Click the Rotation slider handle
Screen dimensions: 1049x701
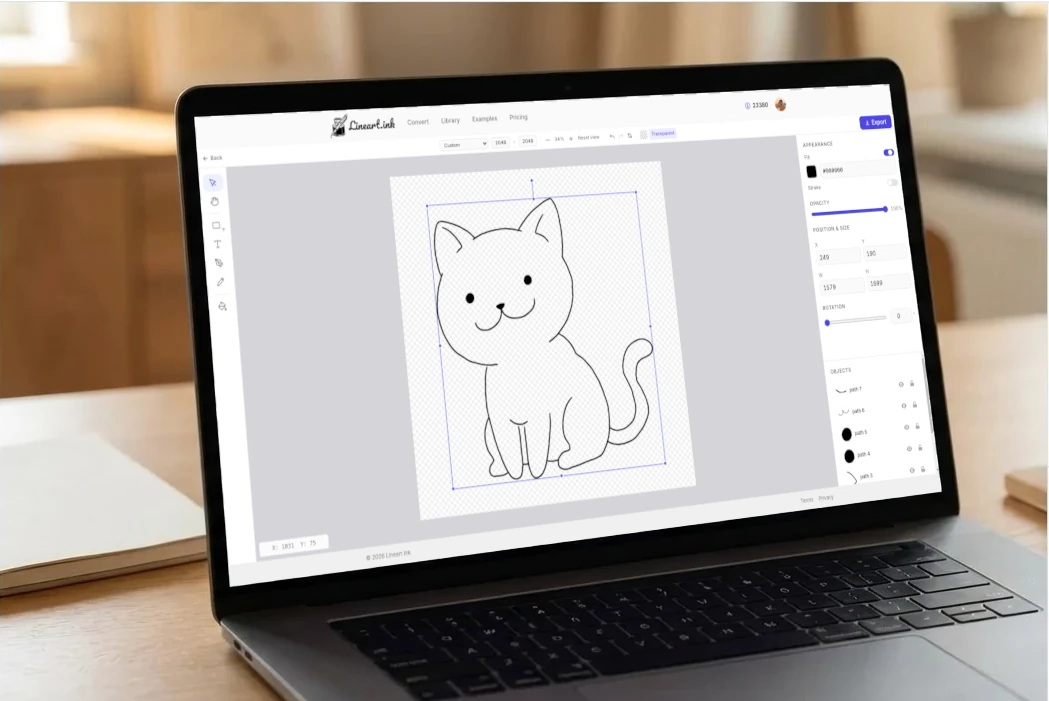click(x=828, y=322)
